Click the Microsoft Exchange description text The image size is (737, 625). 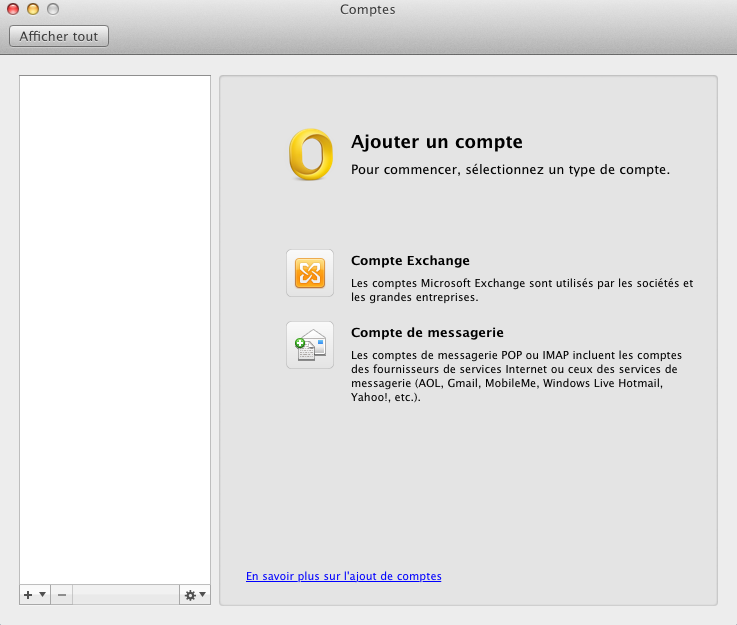521,290
